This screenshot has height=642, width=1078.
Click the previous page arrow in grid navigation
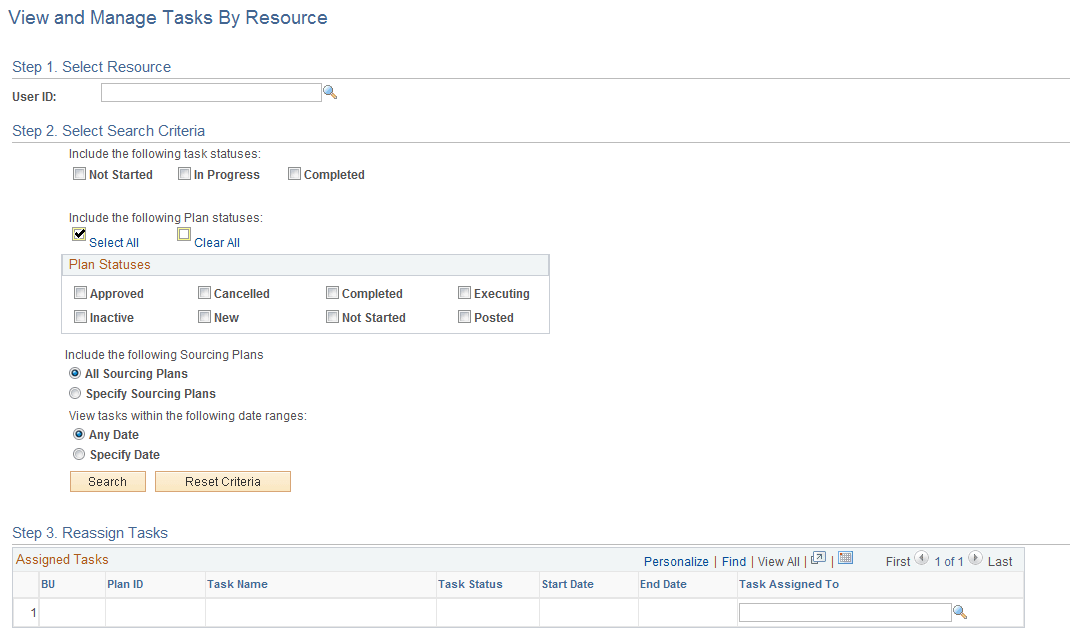click(922, 561)
